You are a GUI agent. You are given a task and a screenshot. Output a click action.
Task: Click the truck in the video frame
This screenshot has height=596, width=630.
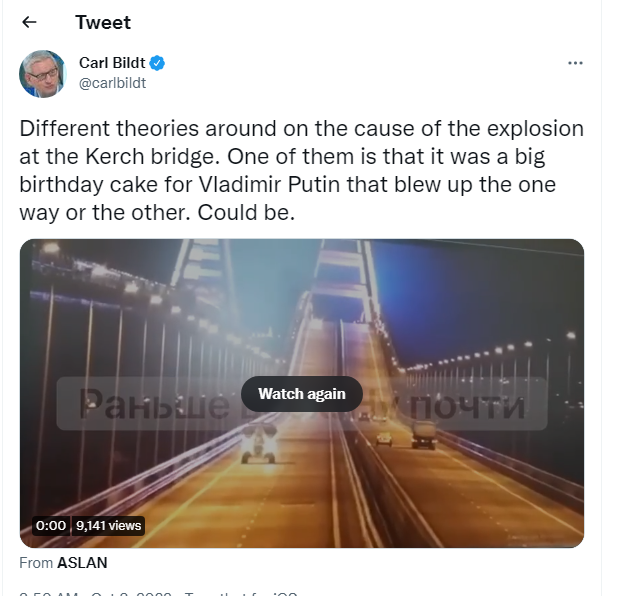(x=424, y=435)
